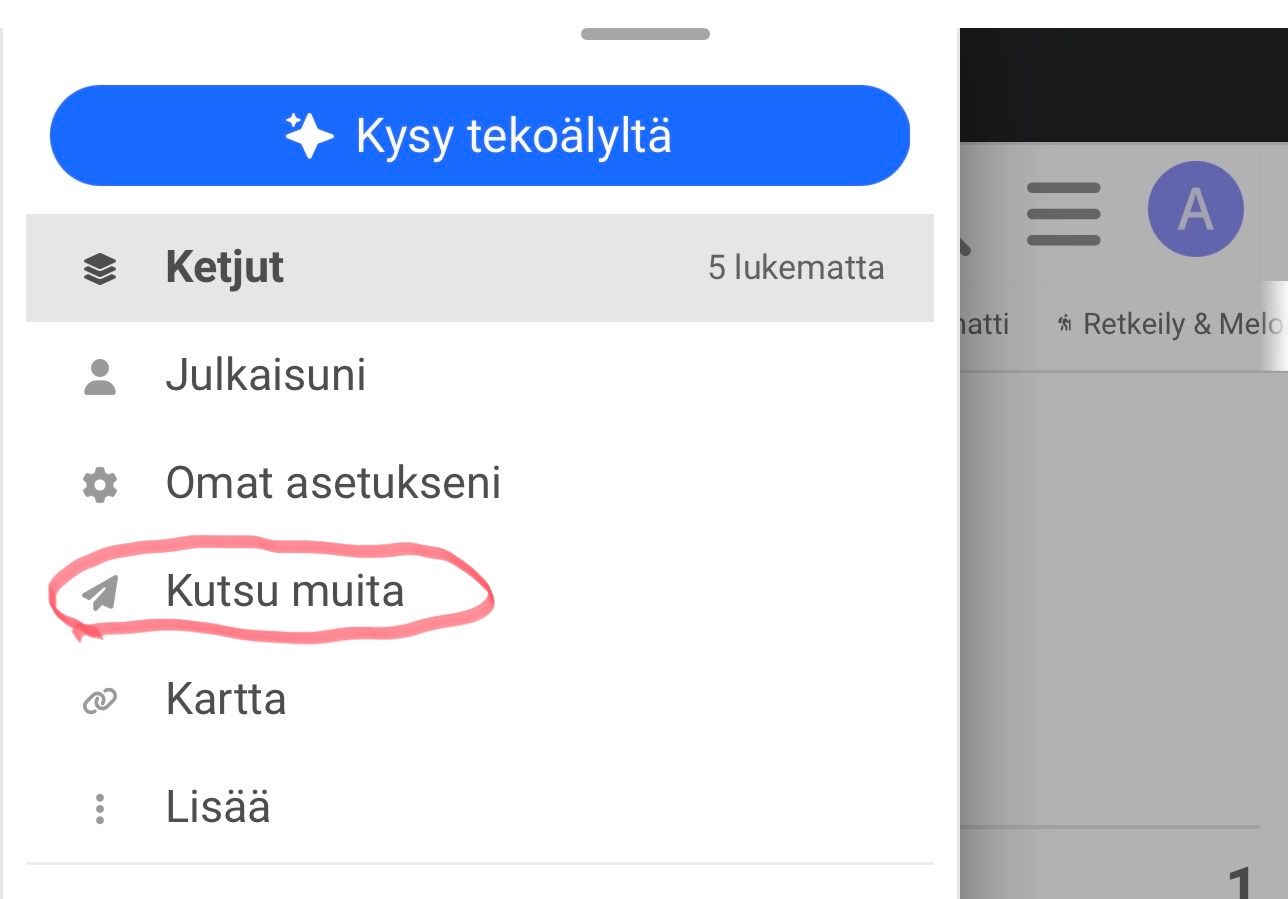Select the Kutsu muita text label
Image resolution: width=1288 pixels, height=899 pixels.
(285, 591)
